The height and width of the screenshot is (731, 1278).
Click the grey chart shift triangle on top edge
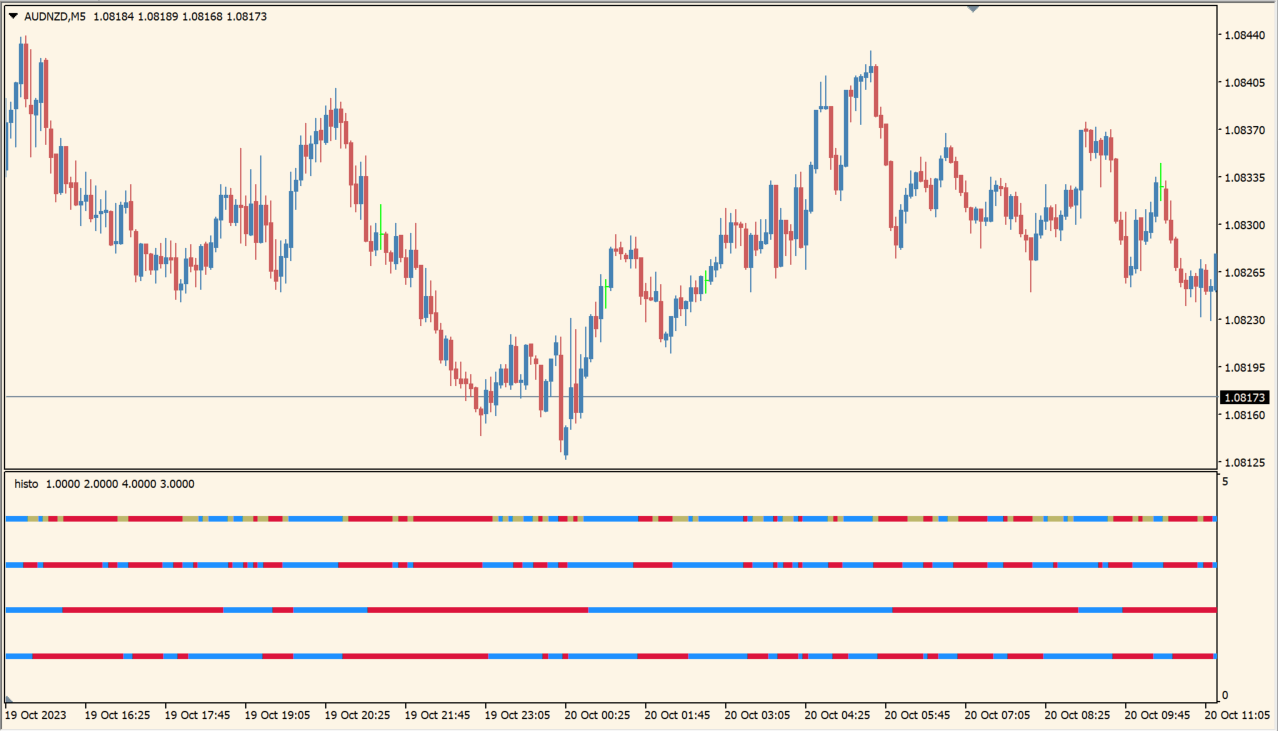point(973,9)
